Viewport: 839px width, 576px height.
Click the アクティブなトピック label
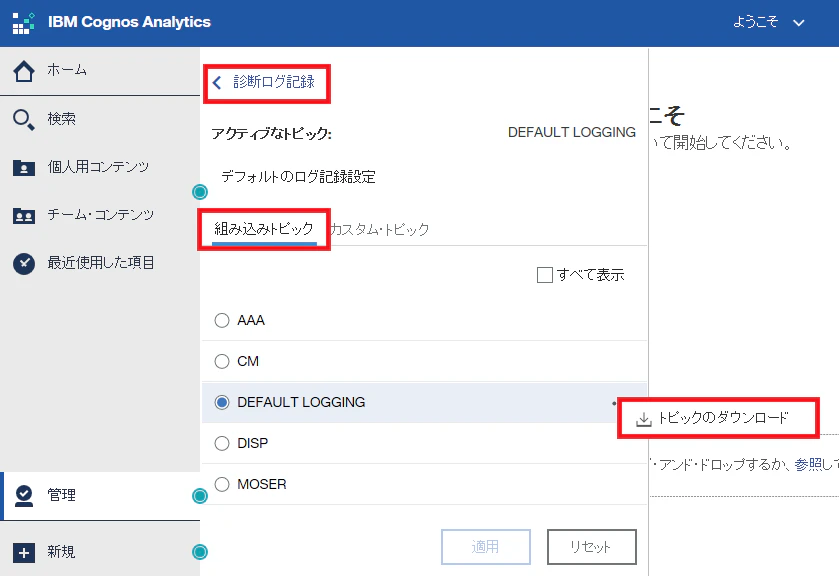pyautogui.click(x=272, y=133)
